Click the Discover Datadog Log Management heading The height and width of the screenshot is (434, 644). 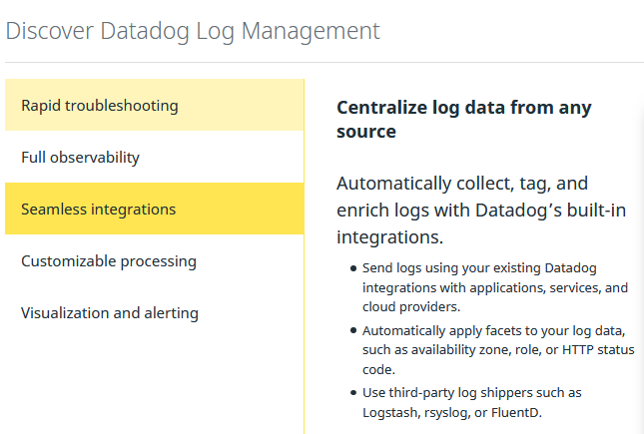click(x=193, y=31)
